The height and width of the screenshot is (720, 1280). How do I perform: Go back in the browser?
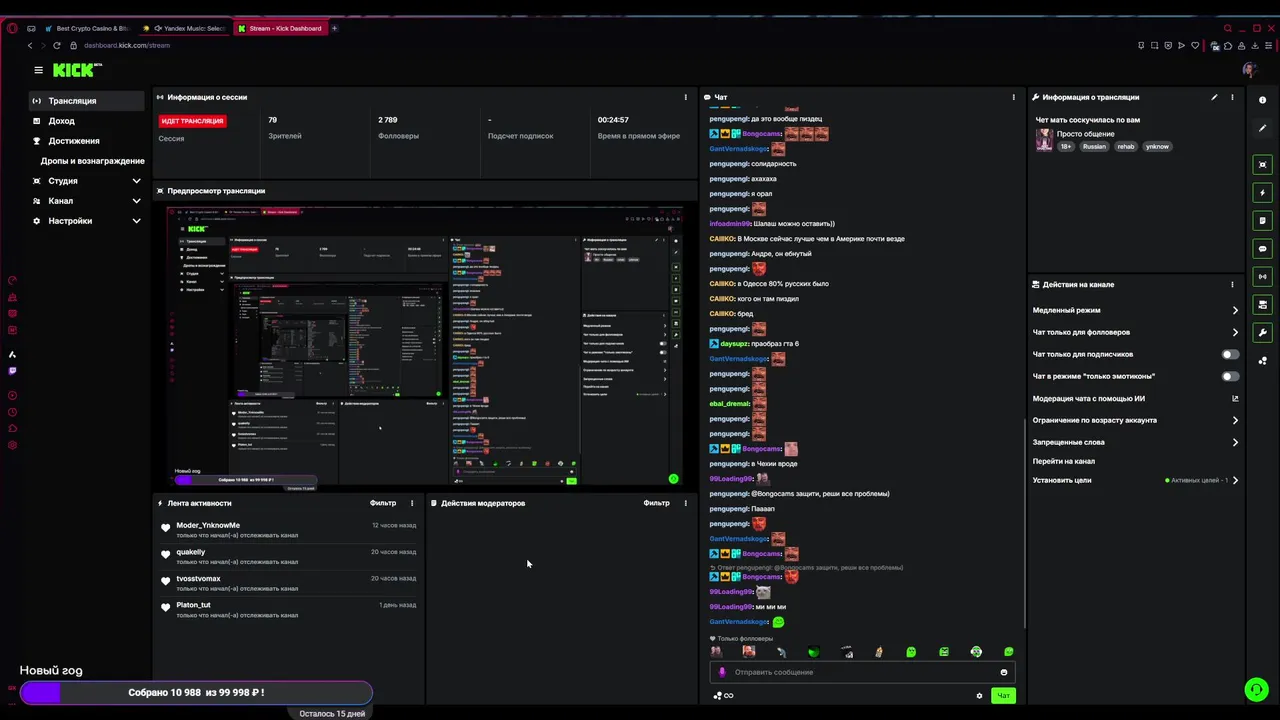(x=30, y=45)
